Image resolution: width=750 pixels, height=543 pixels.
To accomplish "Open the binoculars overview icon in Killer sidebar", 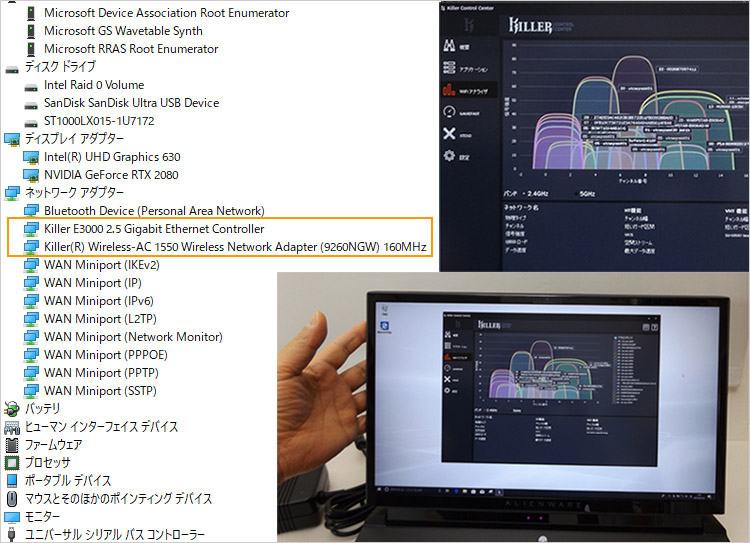I will [449, 45].
